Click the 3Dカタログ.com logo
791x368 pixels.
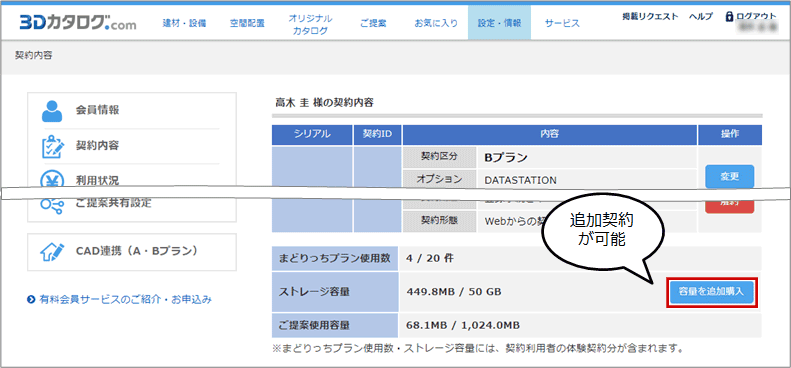pos(78,23)
